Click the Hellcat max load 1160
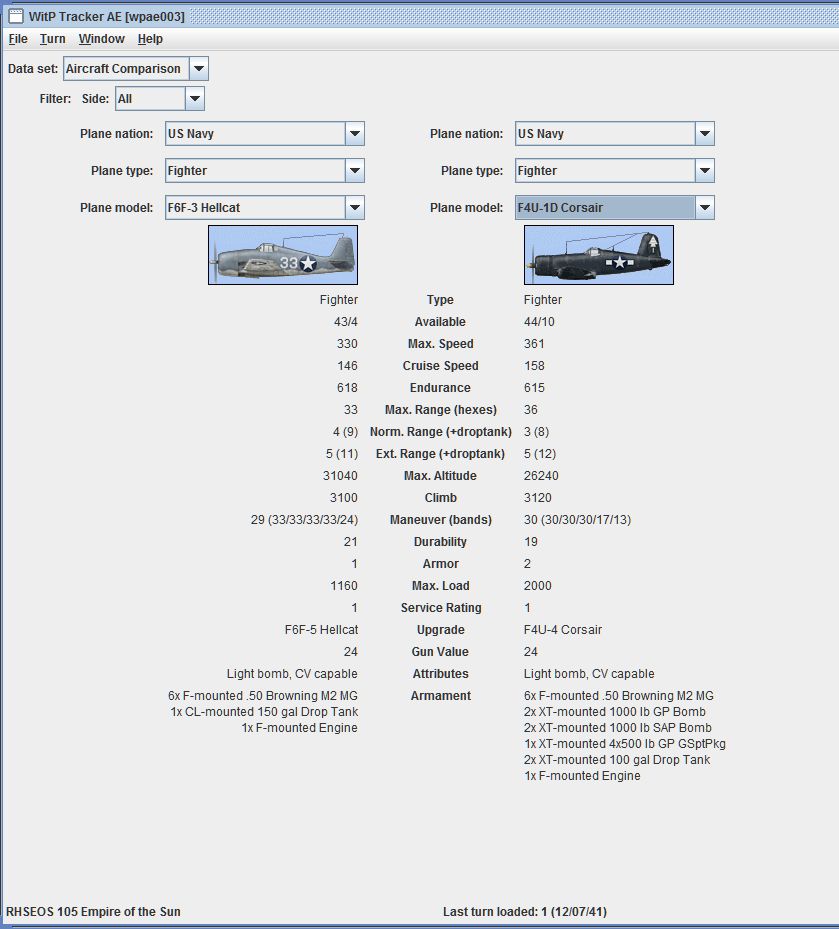Viewport: 839px width, 929px height. (344, 586)
